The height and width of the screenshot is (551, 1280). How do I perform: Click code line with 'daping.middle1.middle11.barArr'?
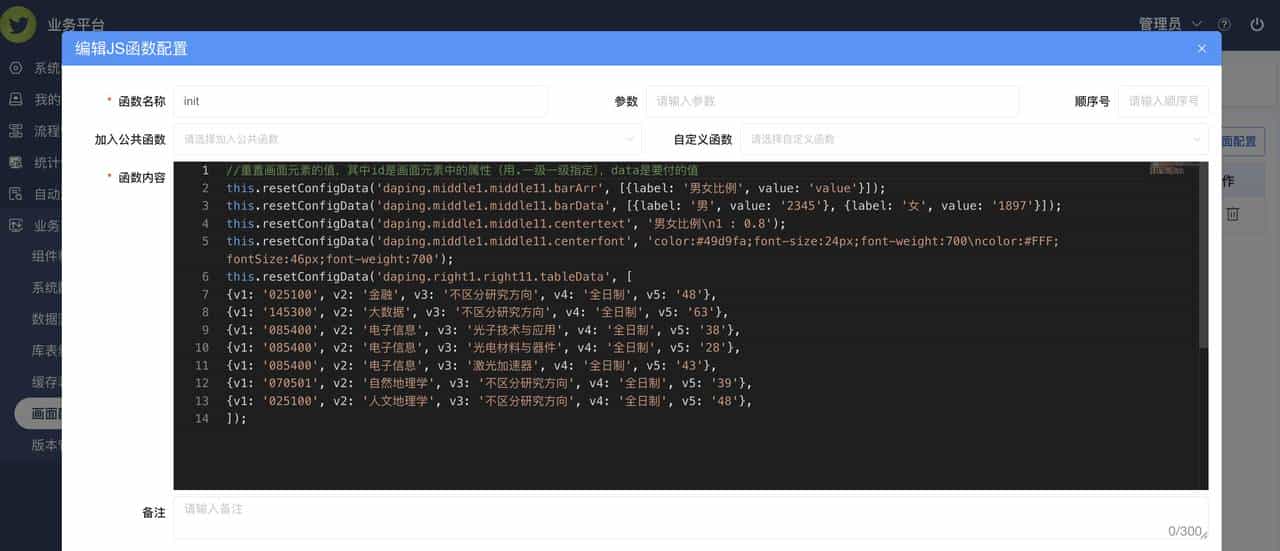(x=556, y=188)
